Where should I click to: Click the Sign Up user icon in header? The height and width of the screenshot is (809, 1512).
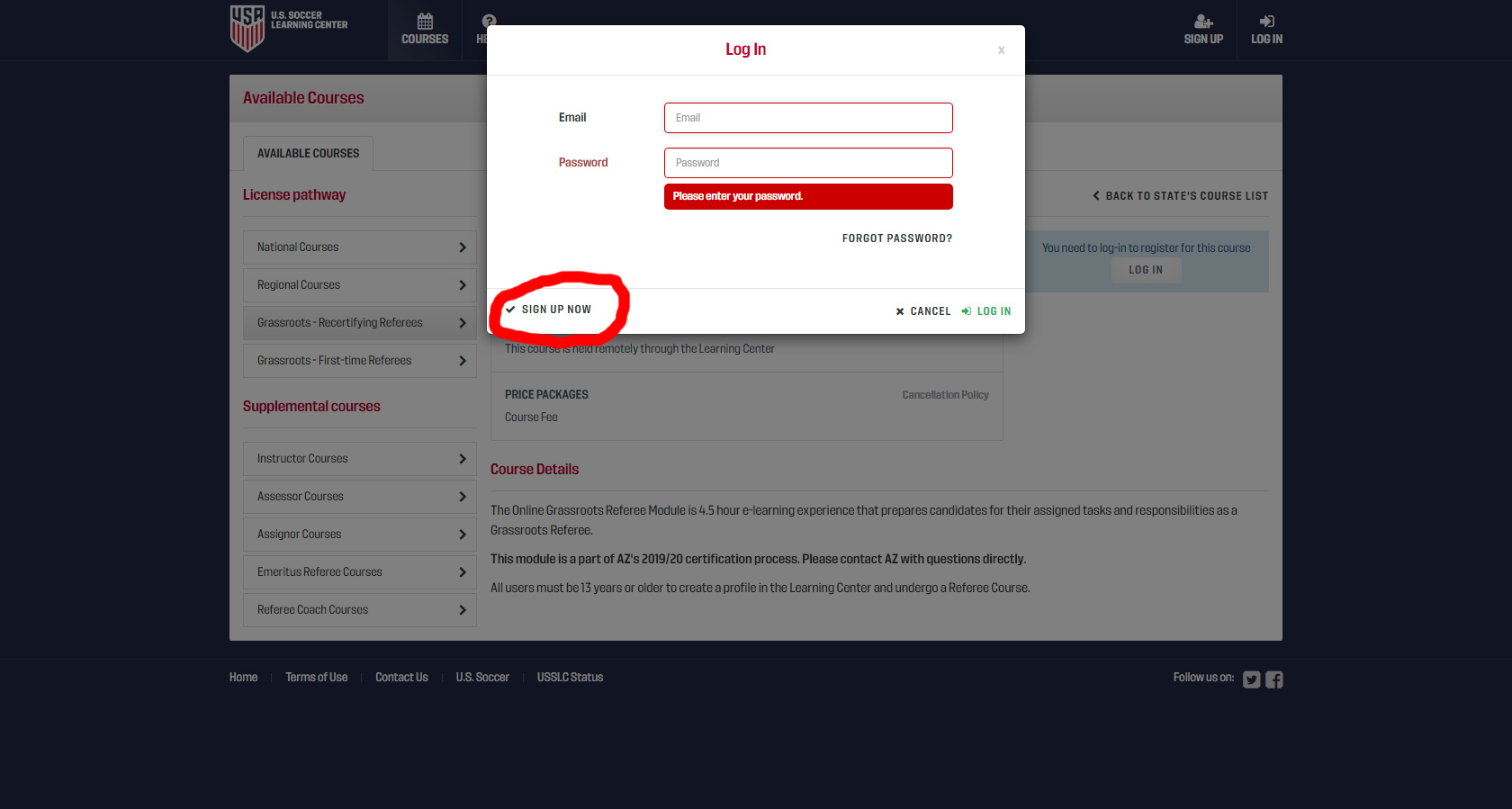point(1203,22)
